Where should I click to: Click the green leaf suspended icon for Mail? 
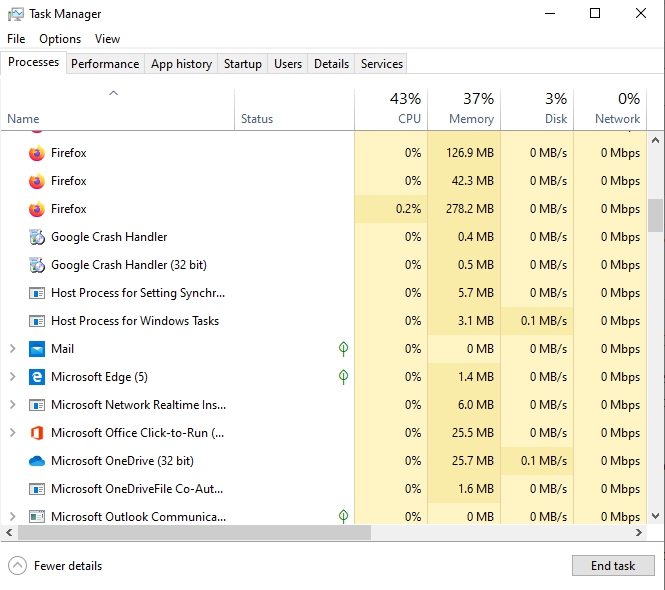point(344,349)
